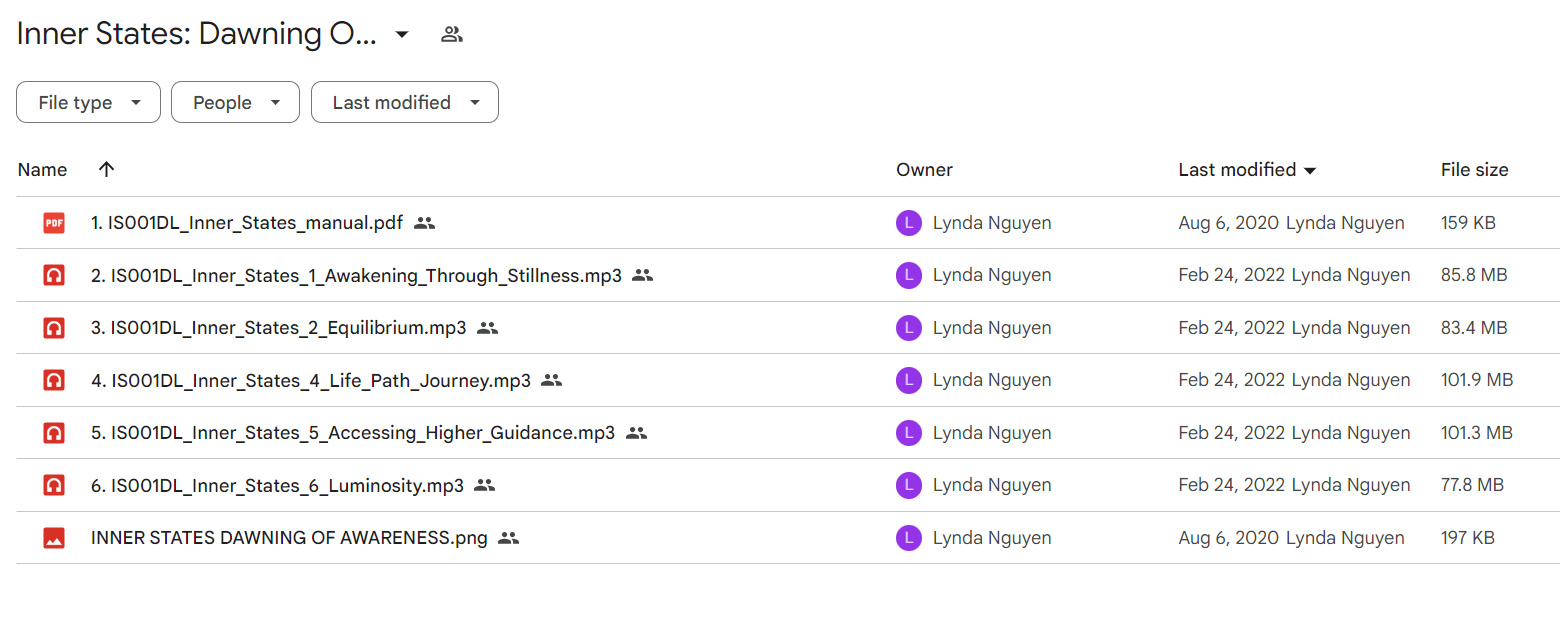This screenshot has width=1560, height=628.
Task: Sort by Name column header
Action: (x=43, y=170)
